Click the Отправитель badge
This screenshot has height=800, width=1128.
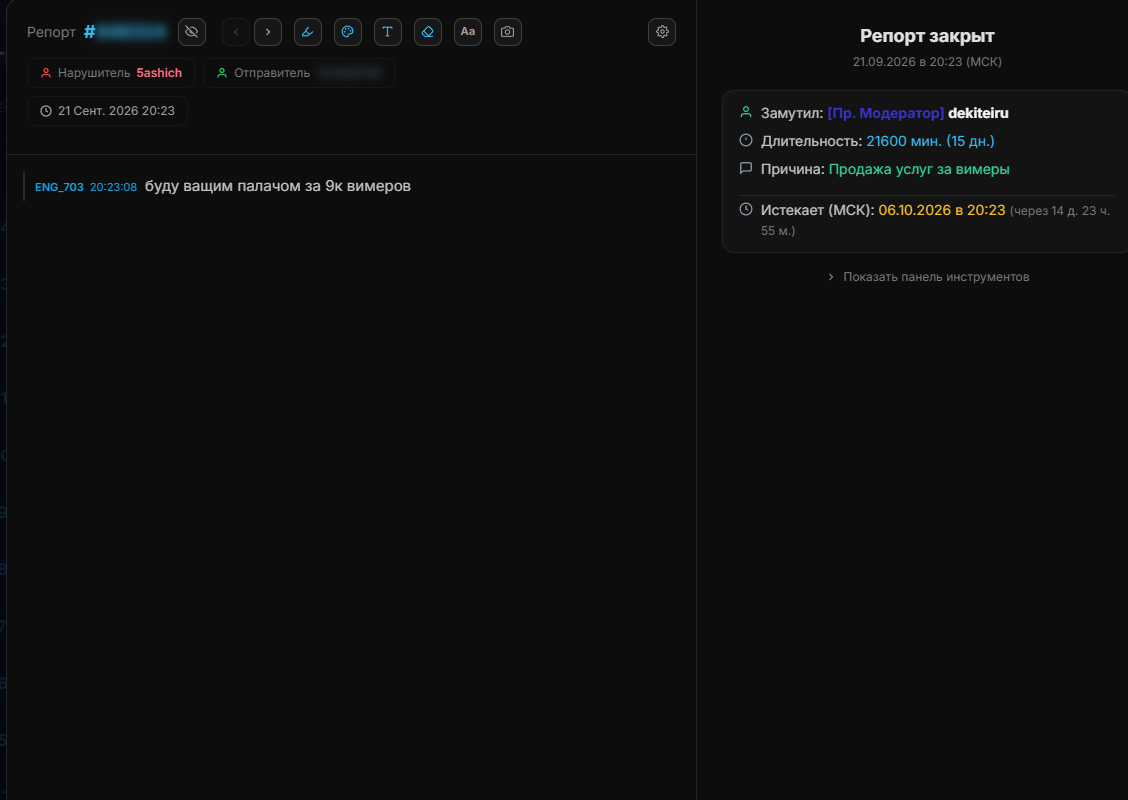click(x=299, y=73)
